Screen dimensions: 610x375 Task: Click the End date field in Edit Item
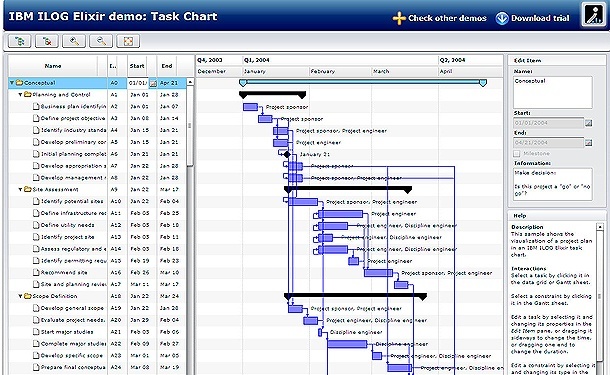click(x=549, y=142)
